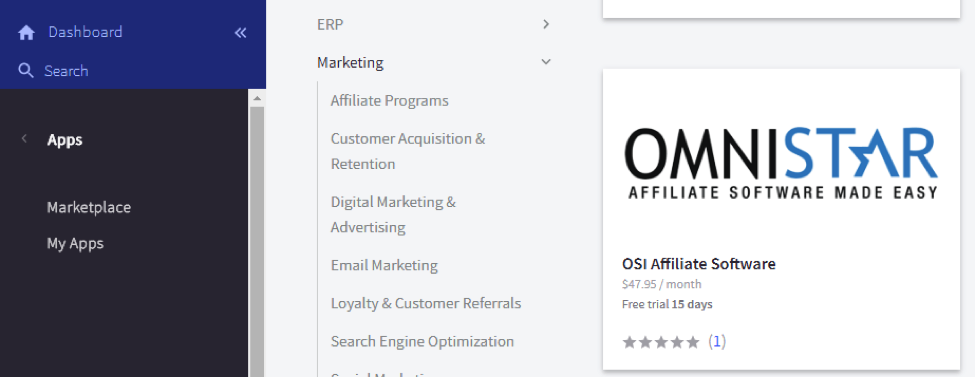Click the sidebar vertical scrollbar
This screenshot has height=378, width=975.
pyautogui.click(x=257, y=241)
